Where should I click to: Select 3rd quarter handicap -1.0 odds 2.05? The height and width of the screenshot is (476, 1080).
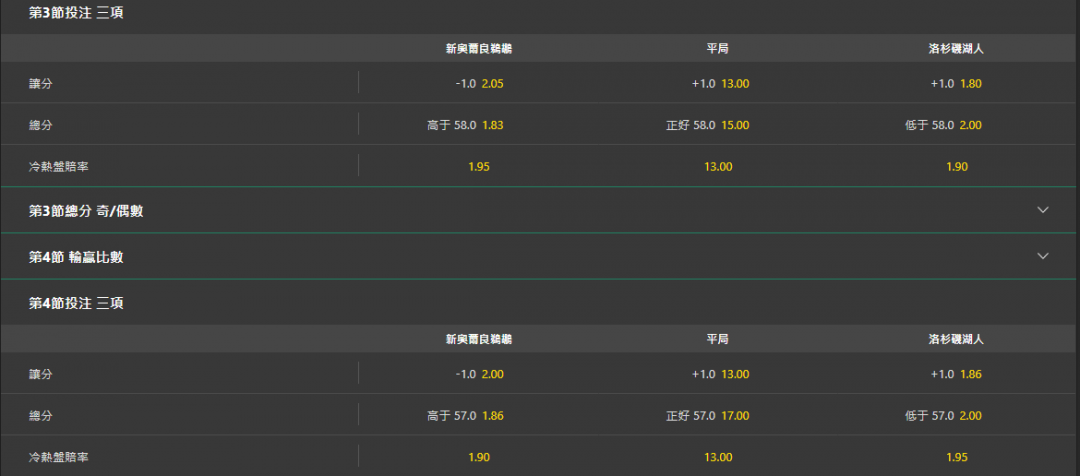[x=479, y=84]
